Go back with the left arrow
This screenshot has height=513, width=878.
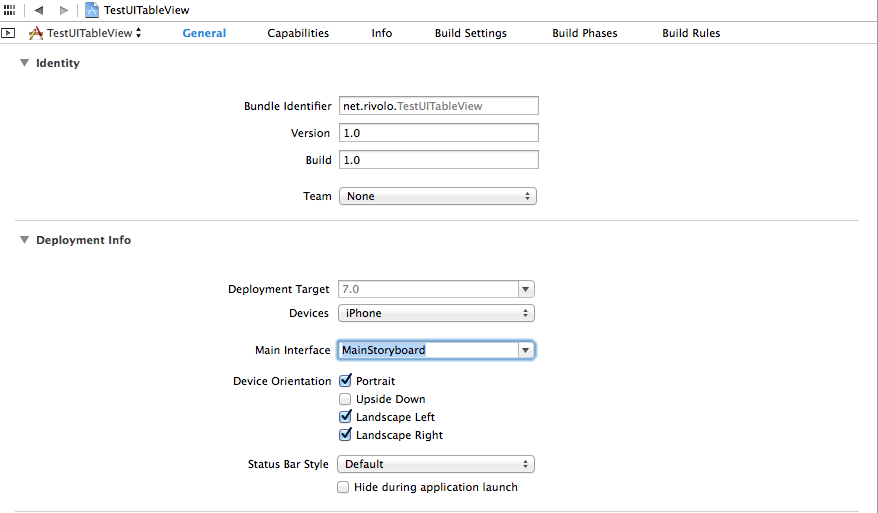click(x=39, y=10)
